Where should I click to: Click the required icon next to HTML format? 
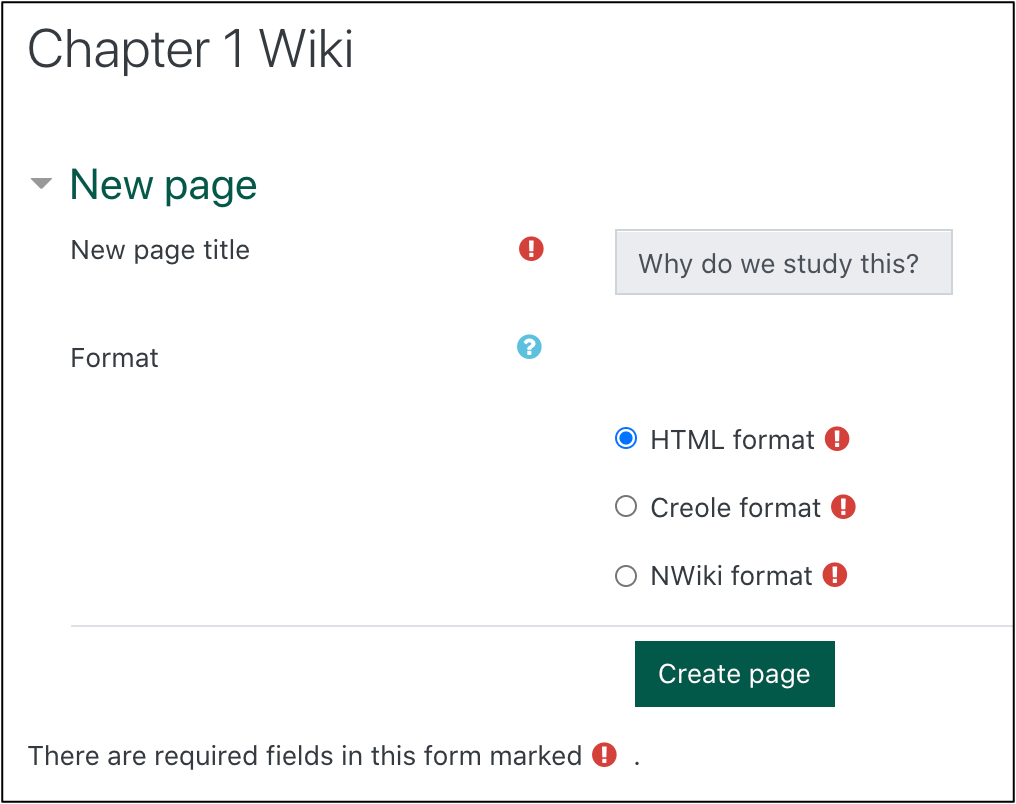(837, 439)
